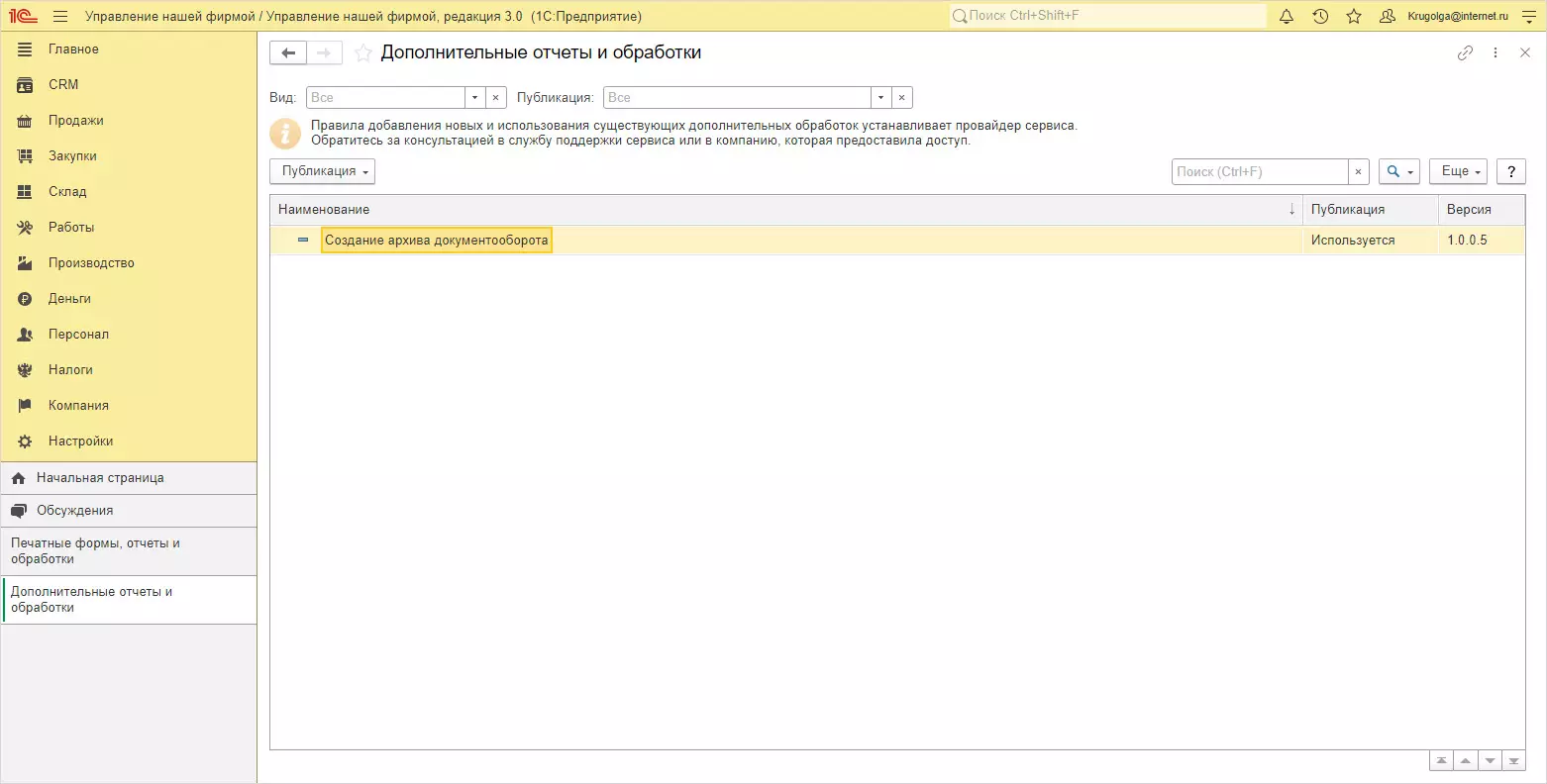The image size is (1547, 784).
Task: Click the Работы tools icon
Action: [x=25, y=228]
